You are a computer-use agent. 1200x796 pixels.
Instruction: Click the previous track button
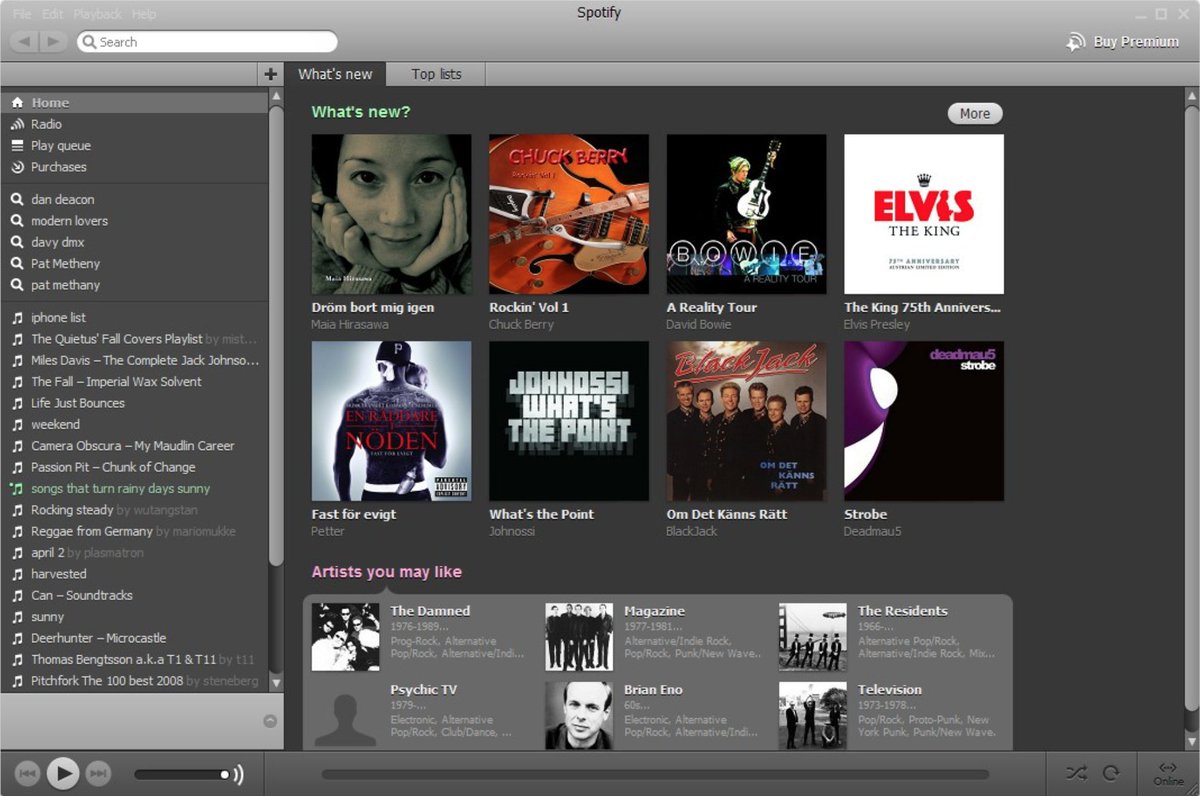[27, 773]
